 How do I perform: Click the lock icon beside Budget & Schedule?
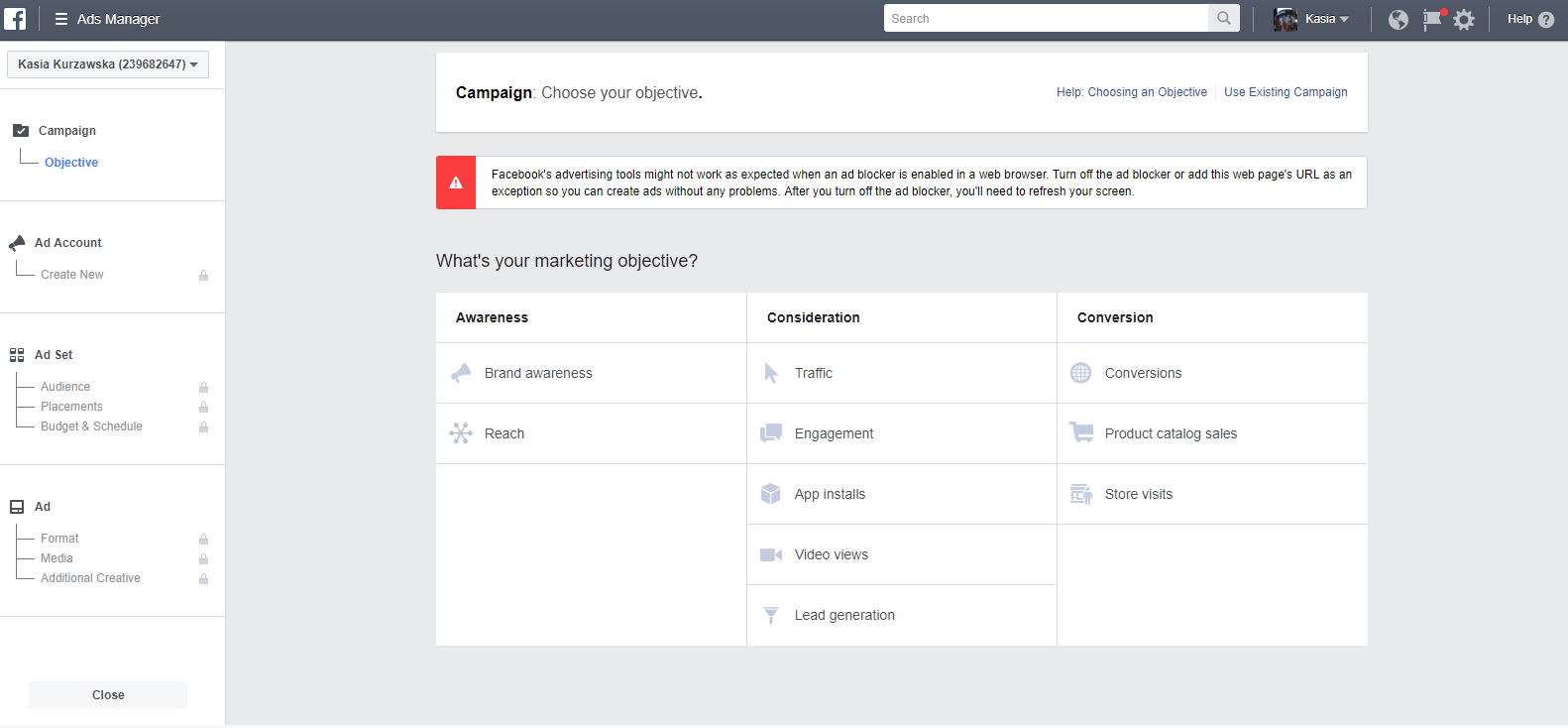(203, 426)
